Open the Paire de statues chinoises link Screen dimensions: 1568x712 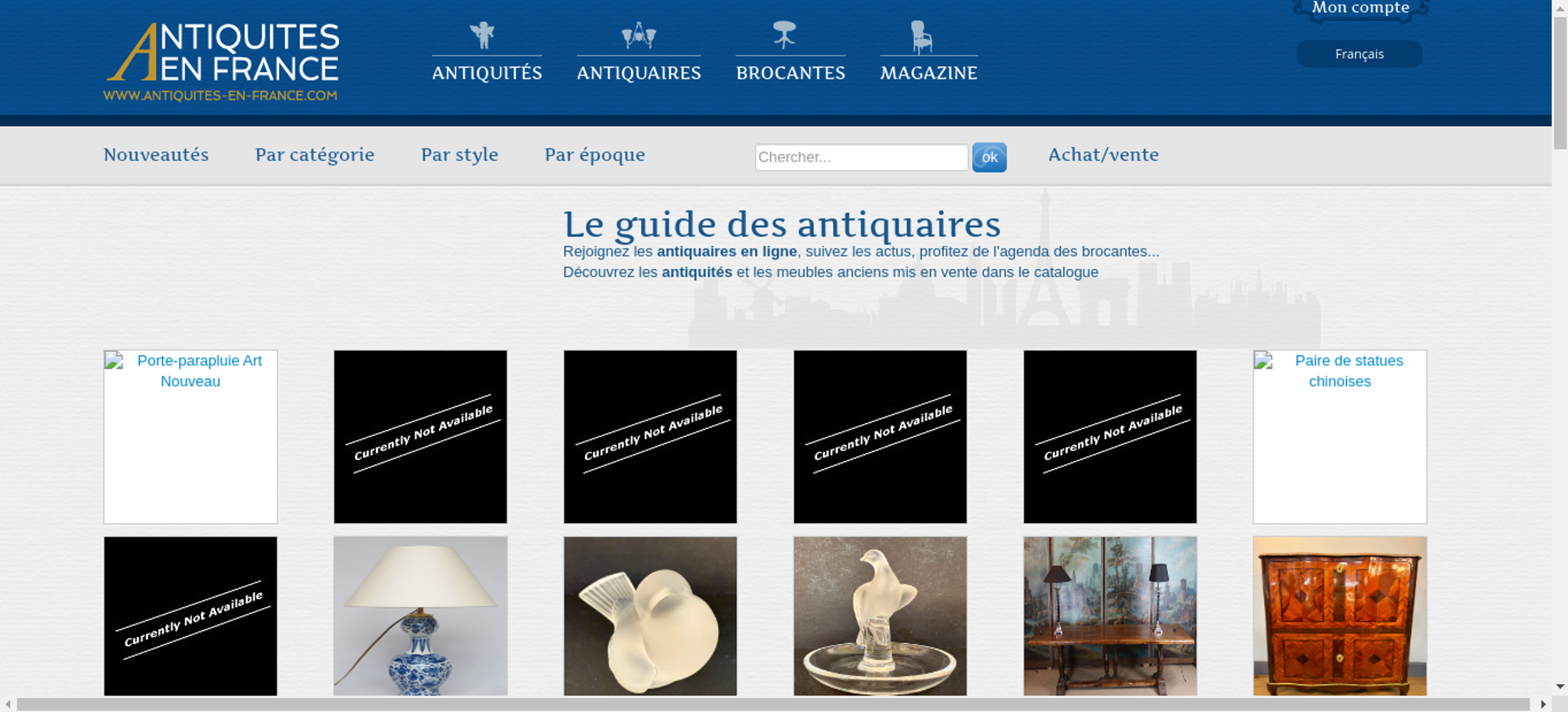tap(1348, 371)
